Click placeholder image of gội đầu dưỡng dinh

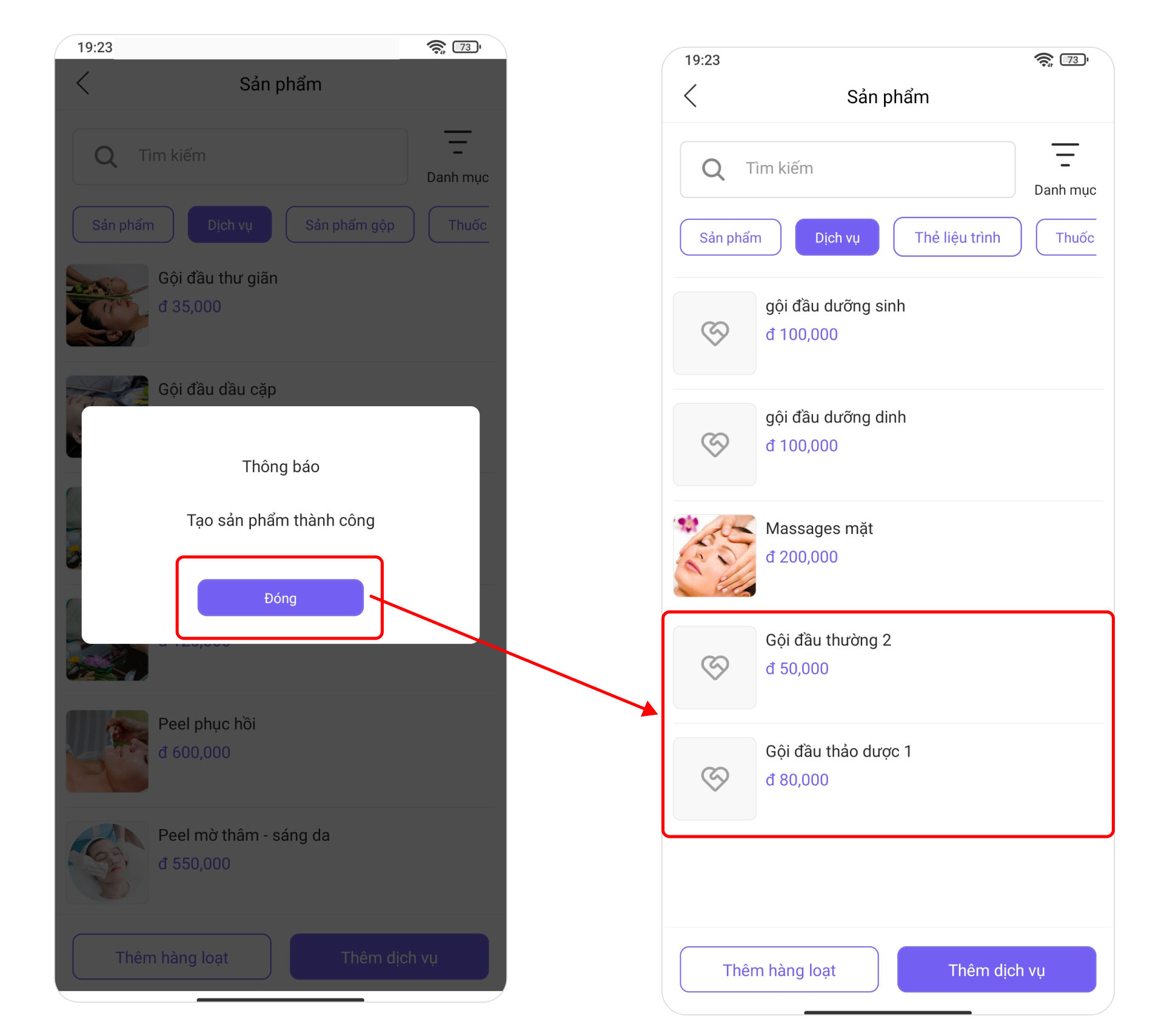click(x=714, y=444)
